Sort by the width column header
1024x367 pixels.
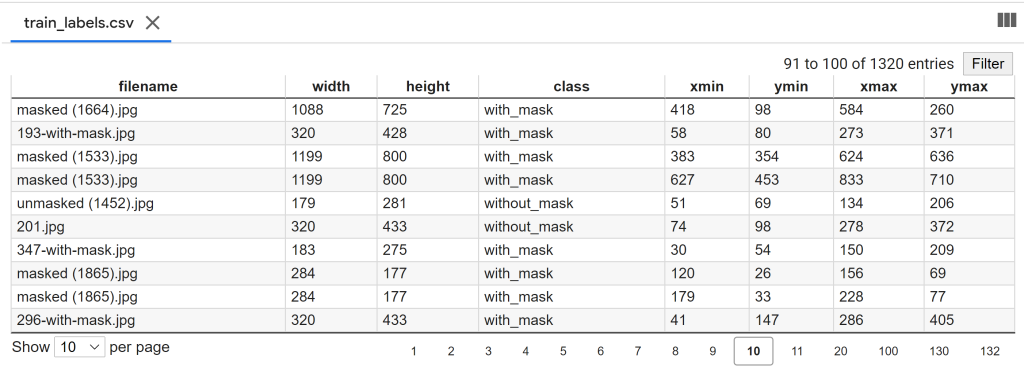tap(331, 86)
